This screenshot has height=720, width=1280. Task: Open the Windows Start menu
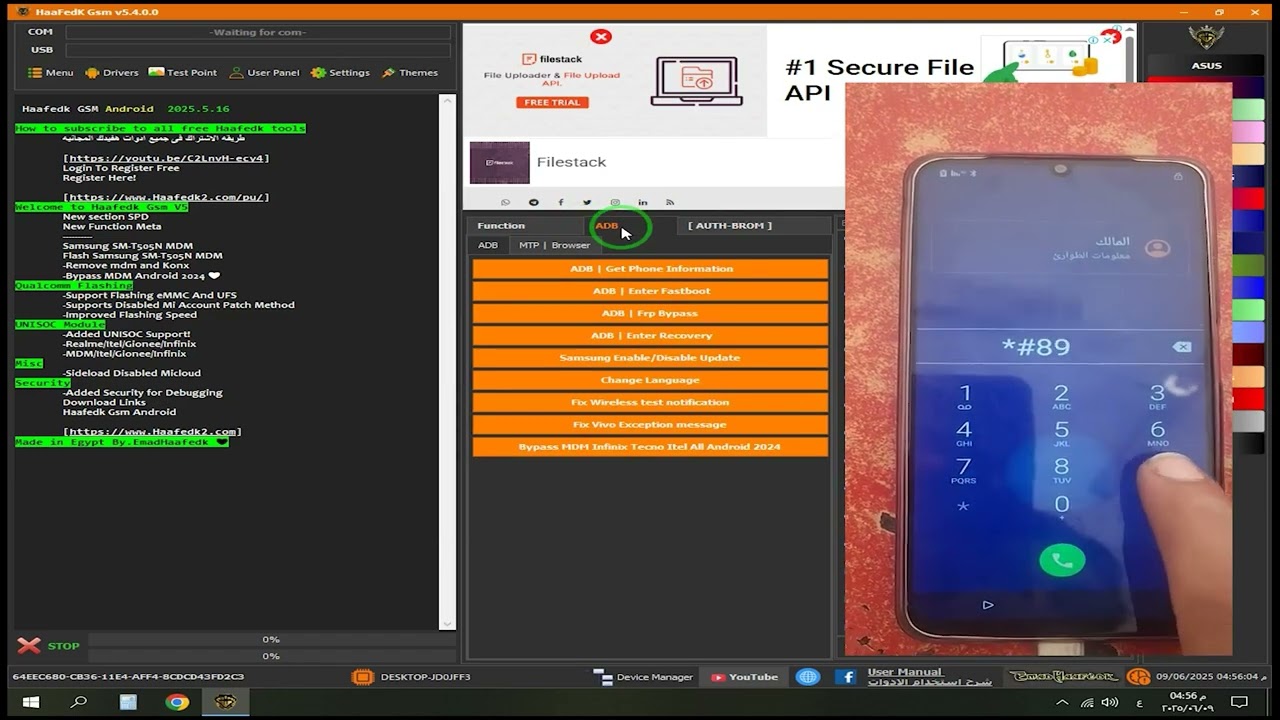(29, 703)
